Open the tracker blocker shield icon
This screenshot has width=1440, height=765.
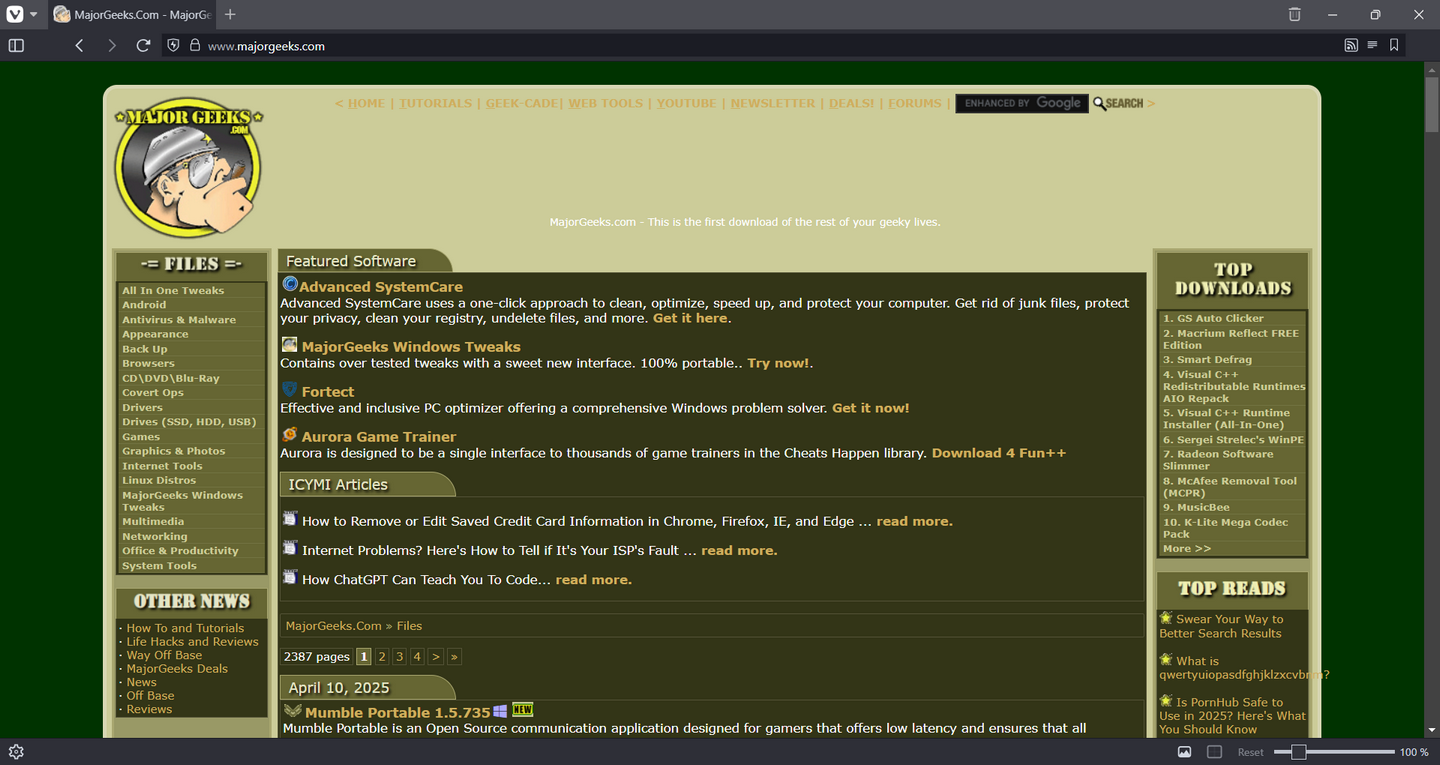tap(173, 45)
